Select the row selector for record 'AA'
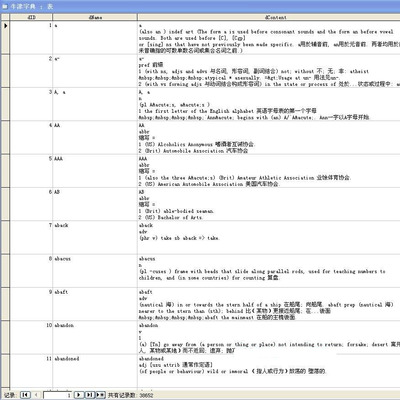The width and height of the screenshot is (400, 400). 5,138
